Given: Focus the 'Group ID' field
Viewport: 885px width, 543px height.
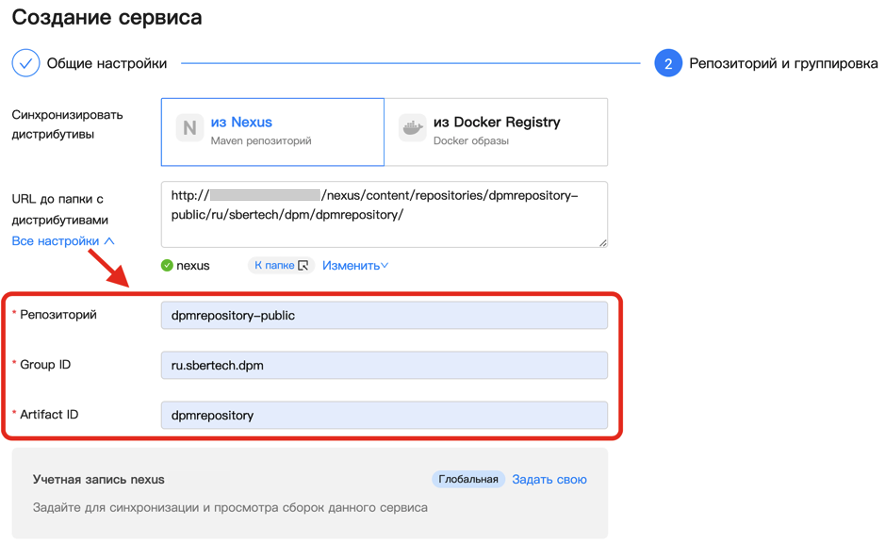Looking at the screenshot, I should tap(383, 365).
